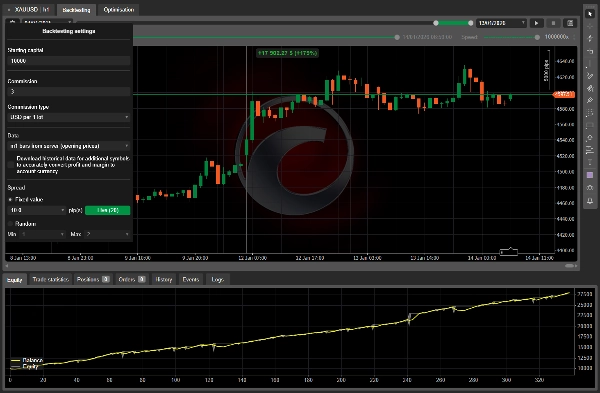Screen dimensions: 600x393
Task: Click the Starting capital input field
Action: [69, 61]
